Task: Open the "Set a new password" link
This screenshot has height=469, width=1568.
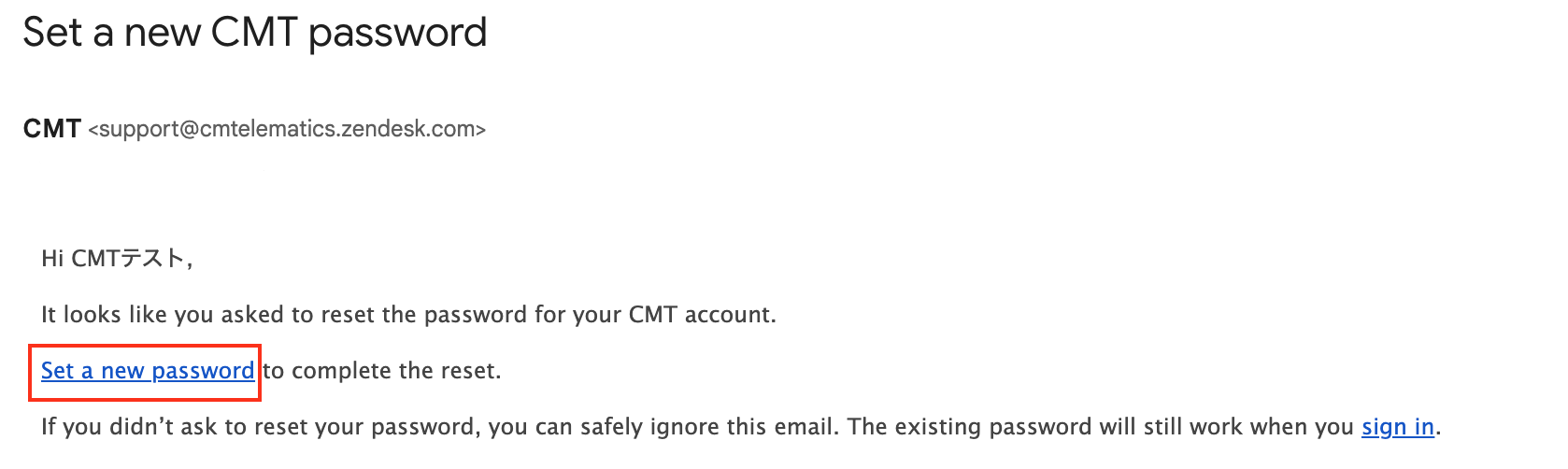Action: click(147, 371)
